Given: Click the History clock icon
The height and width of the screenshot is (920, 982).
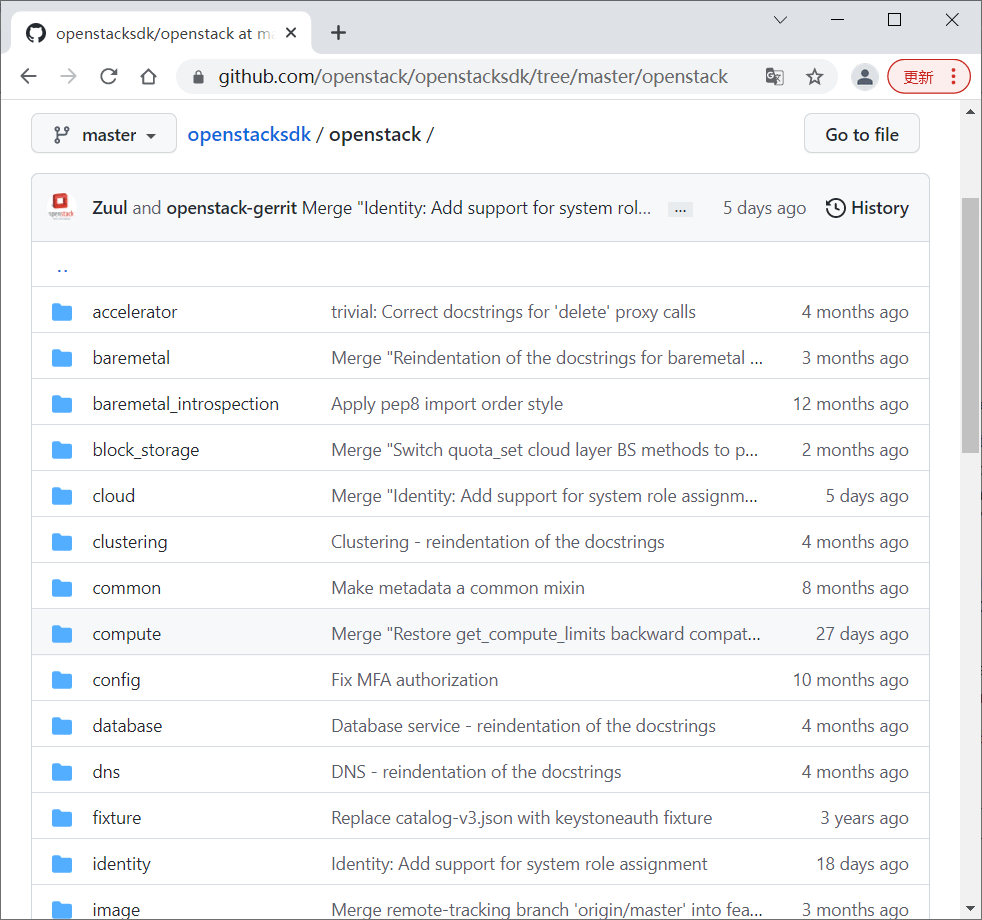Looking at the screenshot, I should [835, 208].
